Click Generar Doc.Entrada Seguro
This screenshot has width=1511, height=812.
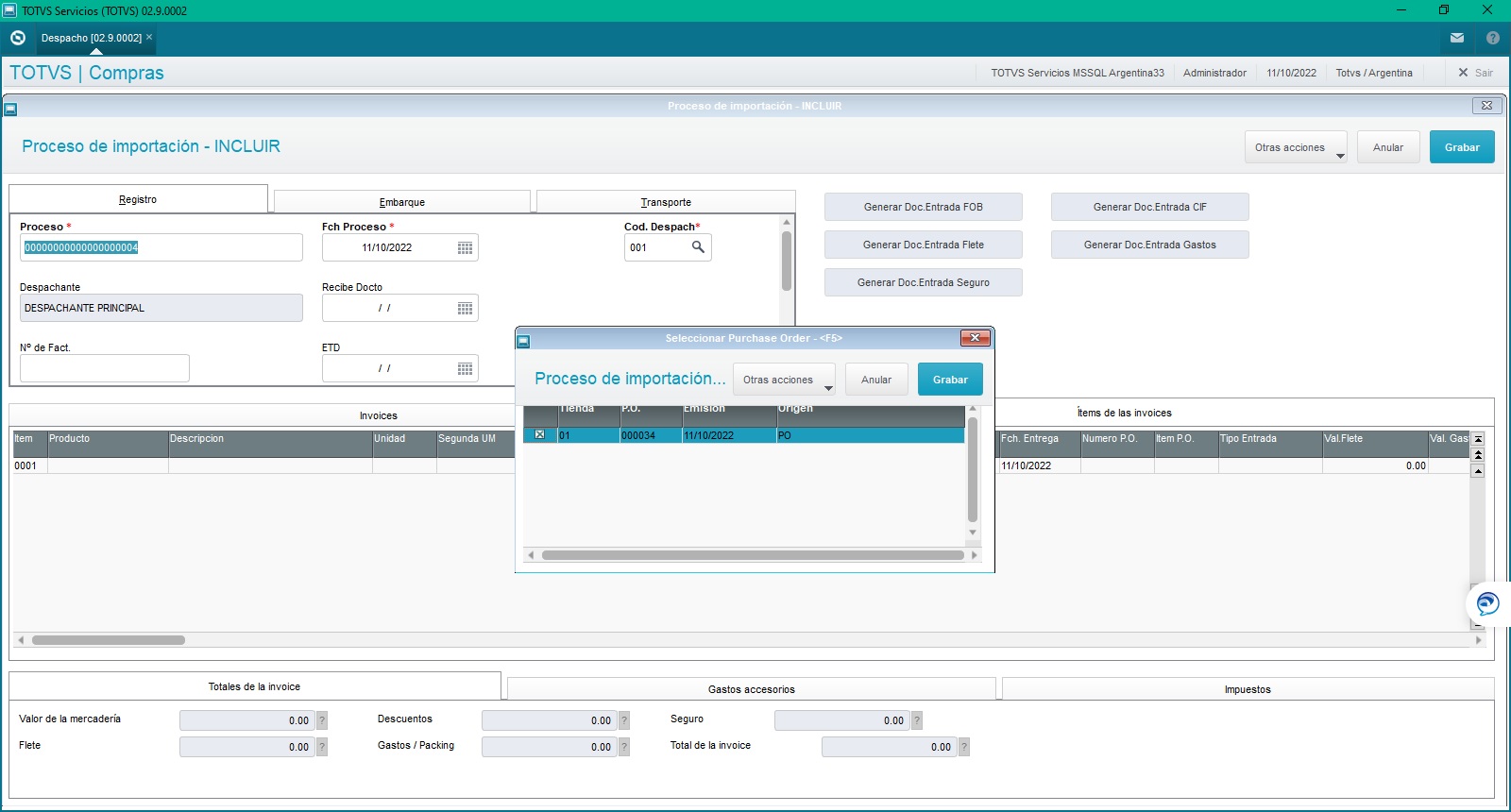click(924, 282)
